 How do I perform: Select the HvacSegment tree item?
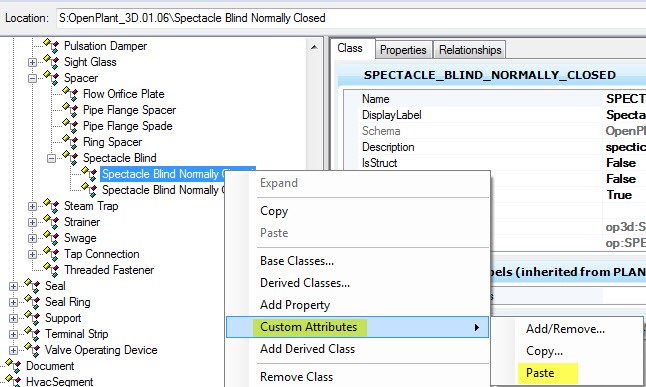coord(60,381)
